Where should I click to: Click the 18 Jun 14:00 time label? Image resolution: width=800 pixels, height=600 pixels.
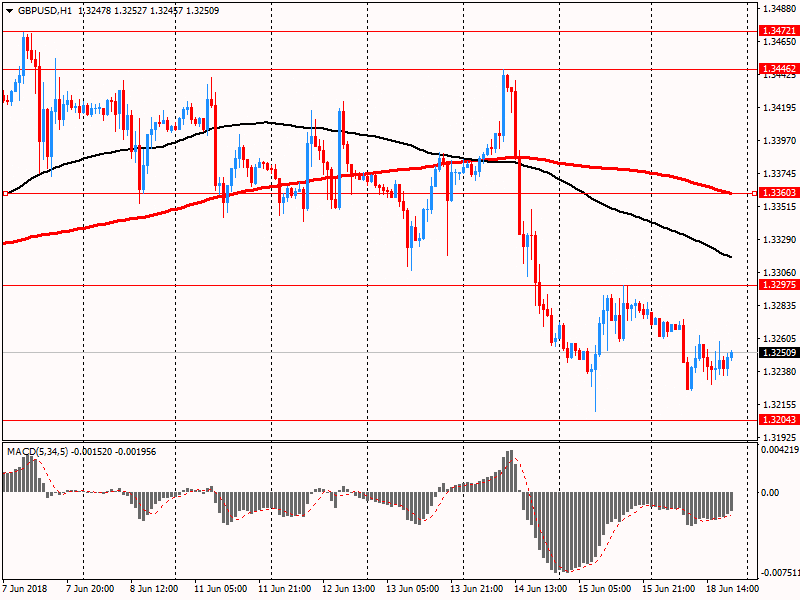[733, 589]
